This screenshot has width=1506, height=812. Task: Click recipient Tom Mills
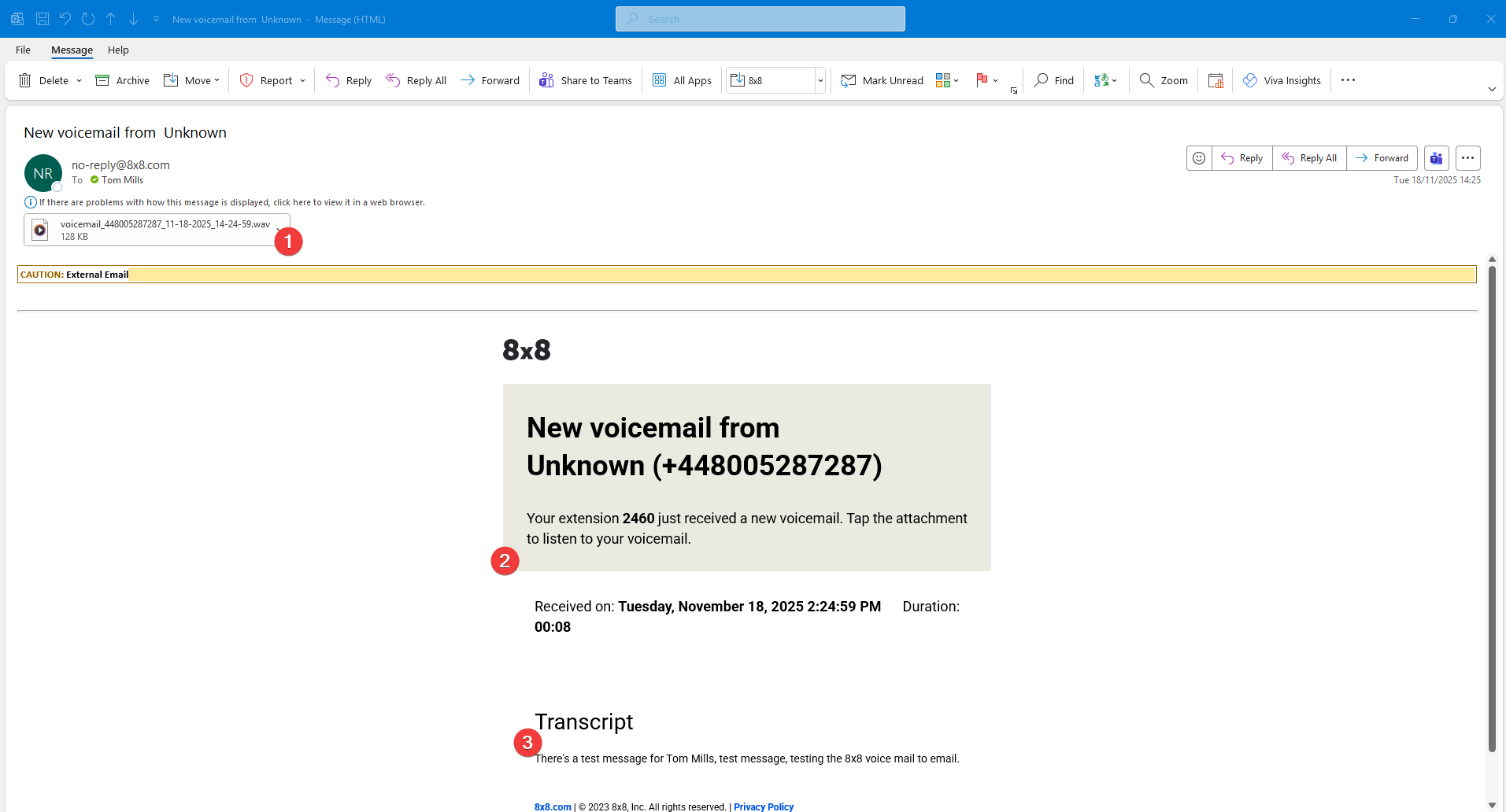(x=122, y=180)
